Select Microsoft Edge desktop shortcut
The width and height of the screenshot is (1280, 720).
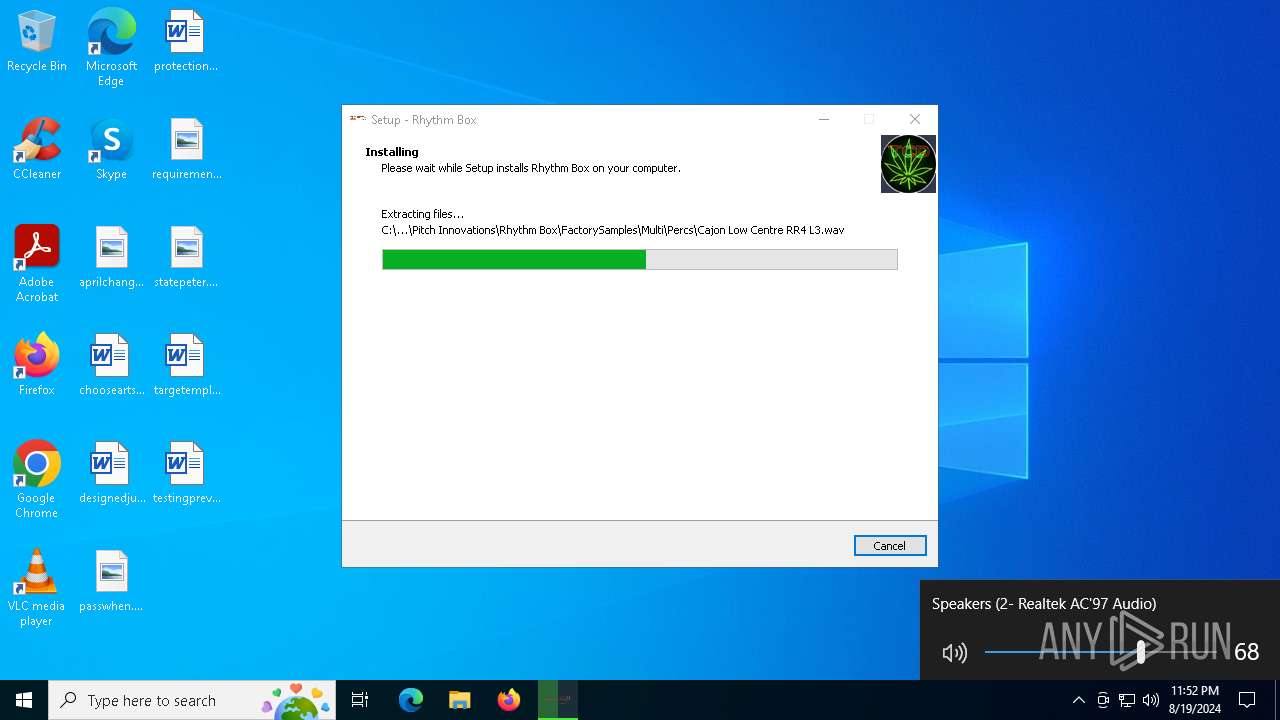pos(111,48)
